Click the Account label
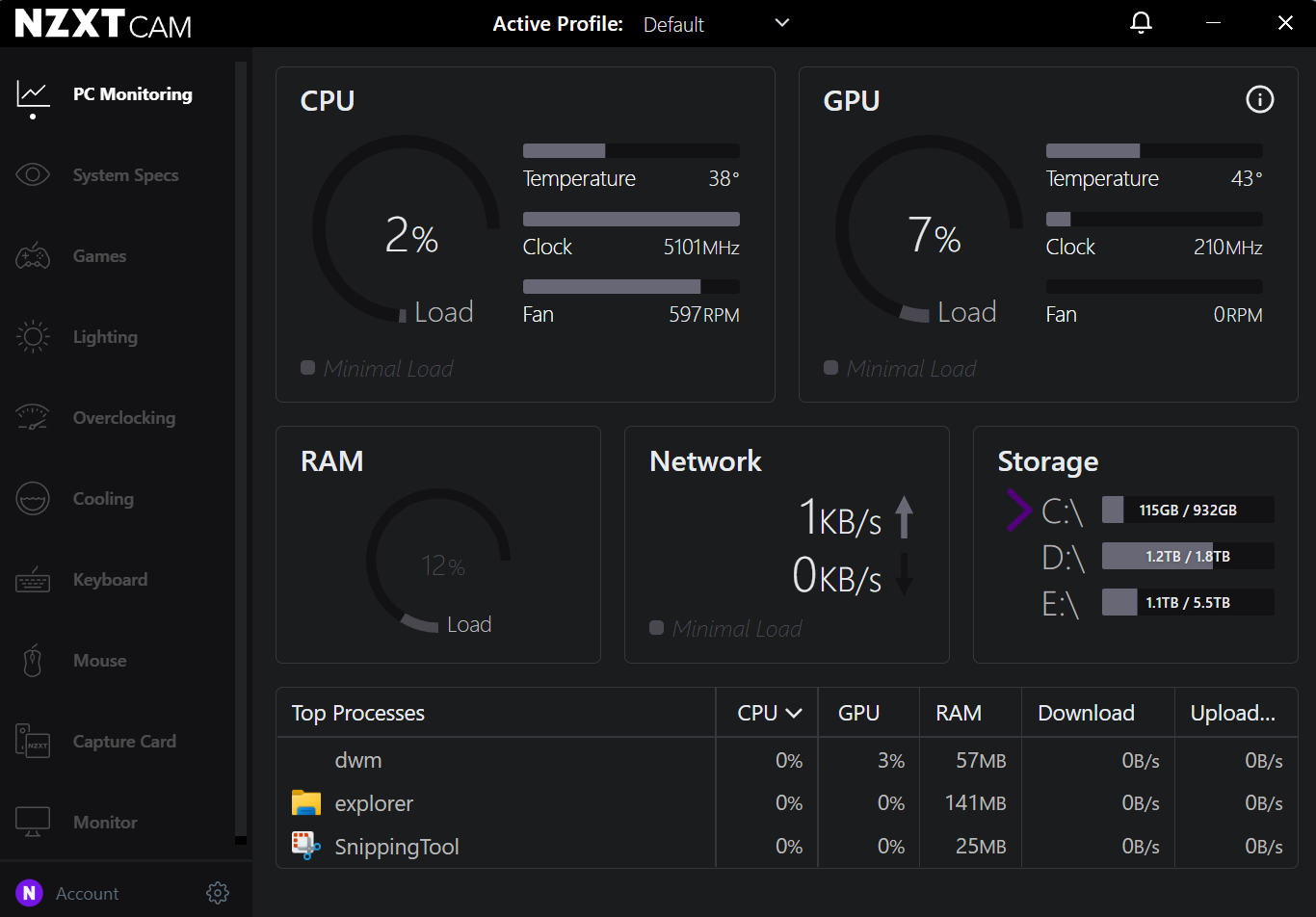This screenshot has height=917, width=1316. [x=88, y=894]
